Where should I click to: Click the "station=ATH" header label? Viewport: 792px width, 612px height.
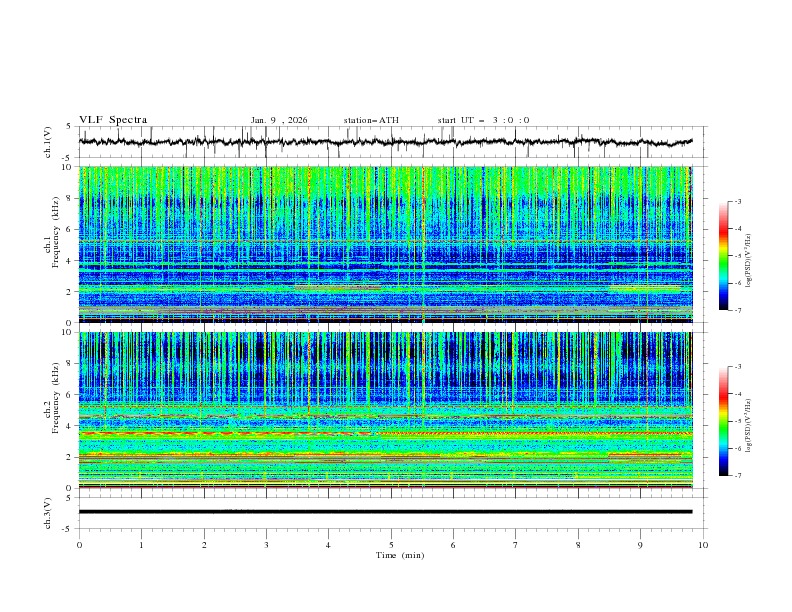pos(371,120)
